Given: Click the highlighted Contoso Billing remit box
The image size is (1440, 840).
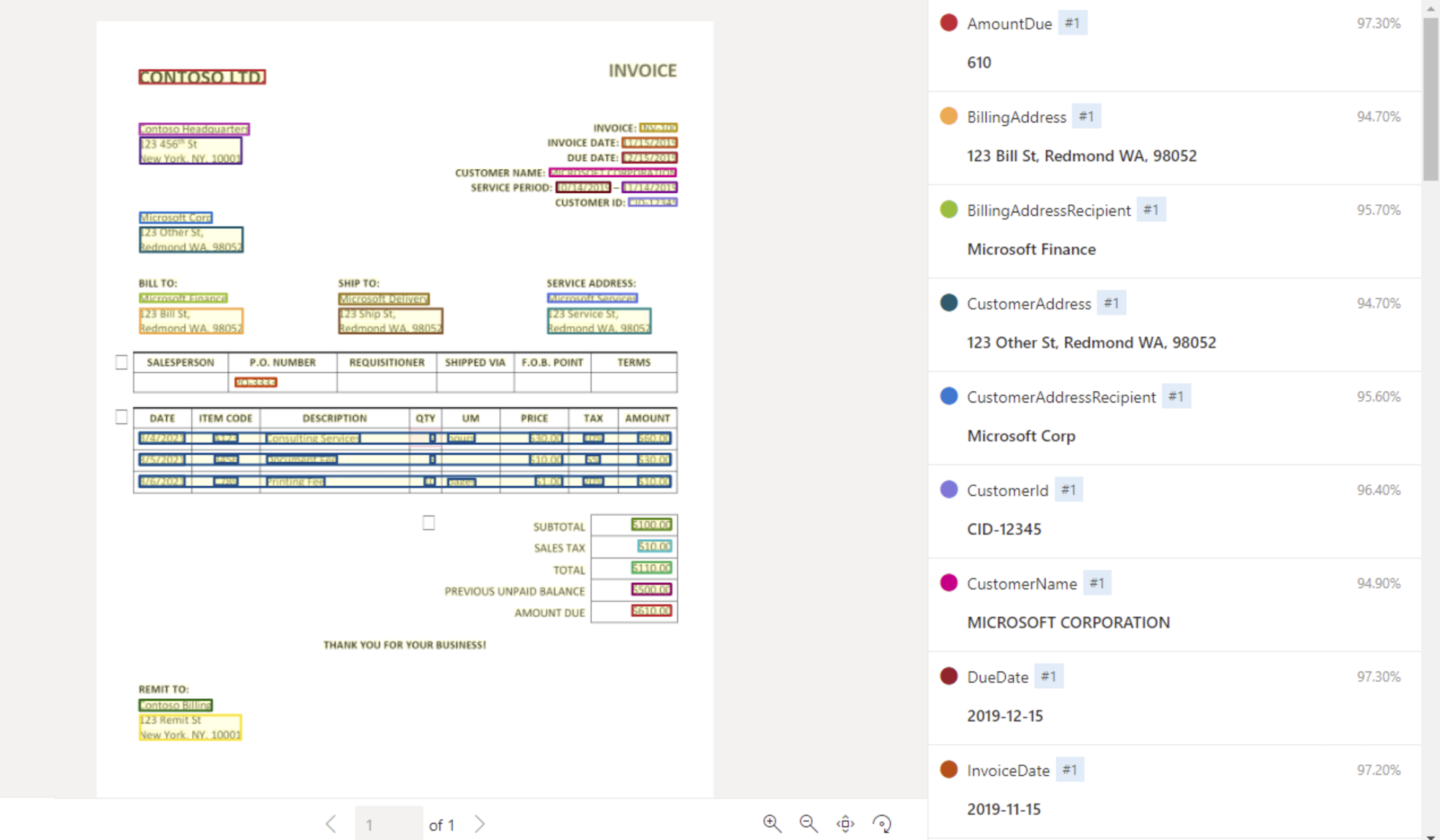Looking at the screenshot, I should click(176, 705).
